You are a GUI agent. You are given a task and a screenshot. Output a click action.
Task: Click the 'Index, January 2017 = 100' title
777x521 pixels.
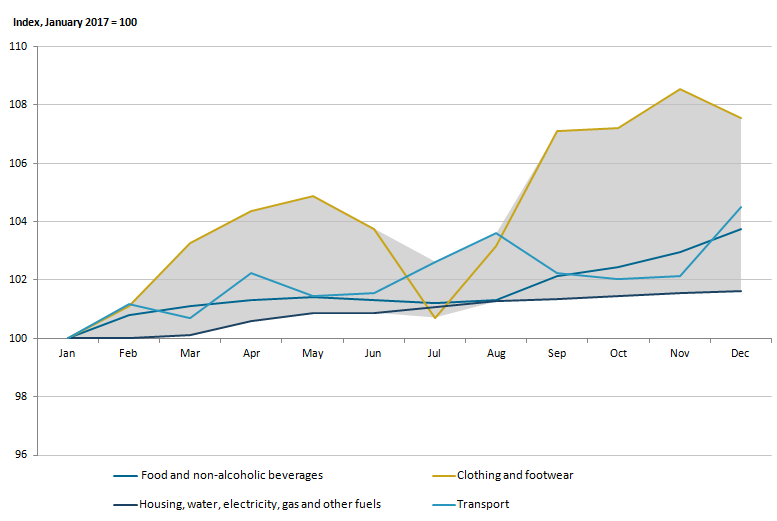pos(75,21)
